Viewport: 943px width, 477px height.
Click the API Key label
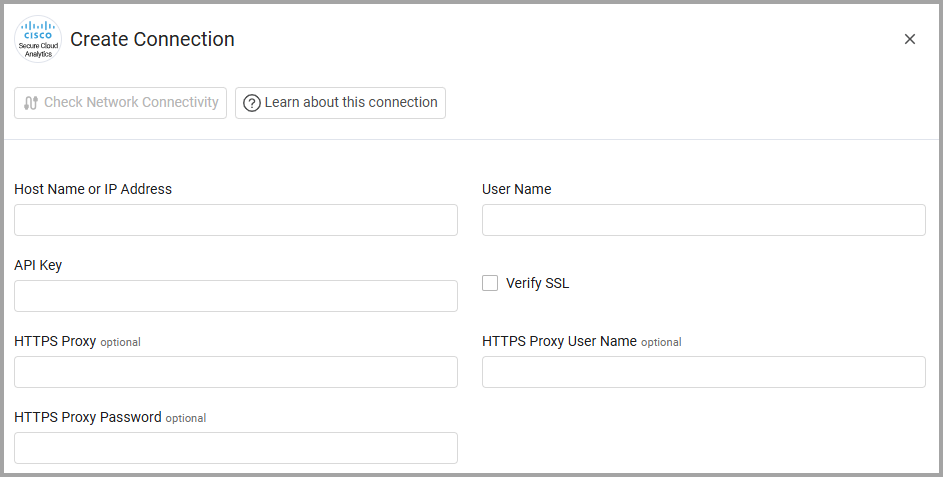coord(38,265)
